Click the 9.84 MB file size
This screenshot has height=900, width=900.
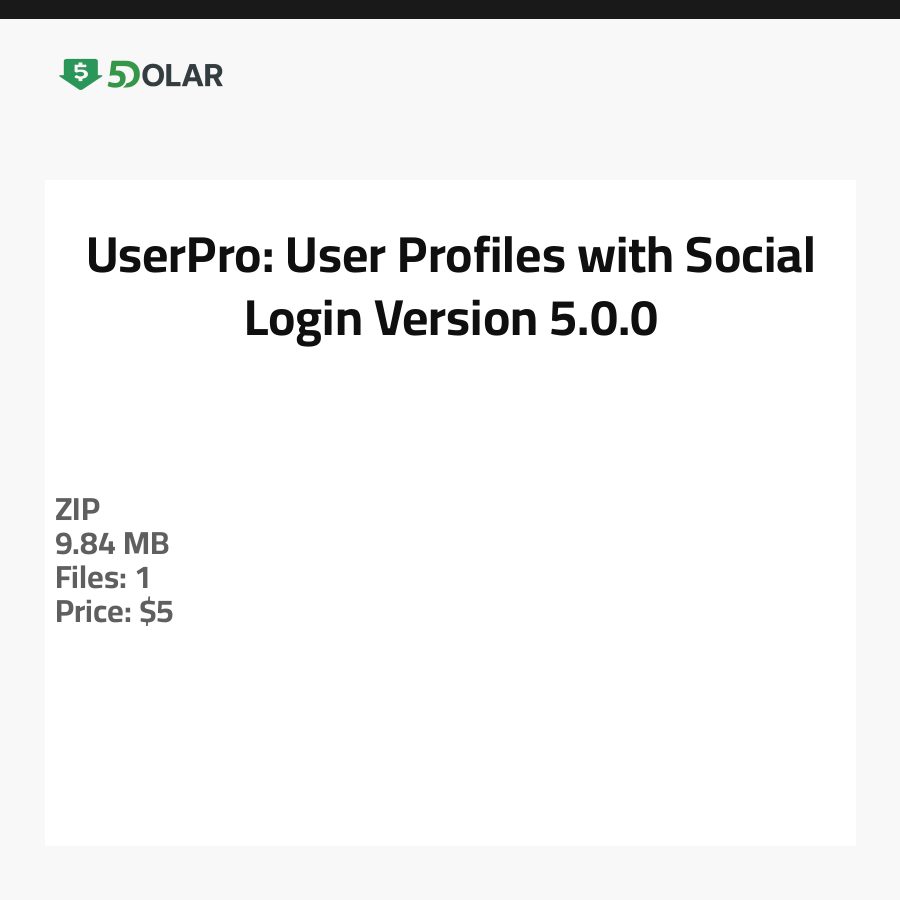click(x=112, y=544)
